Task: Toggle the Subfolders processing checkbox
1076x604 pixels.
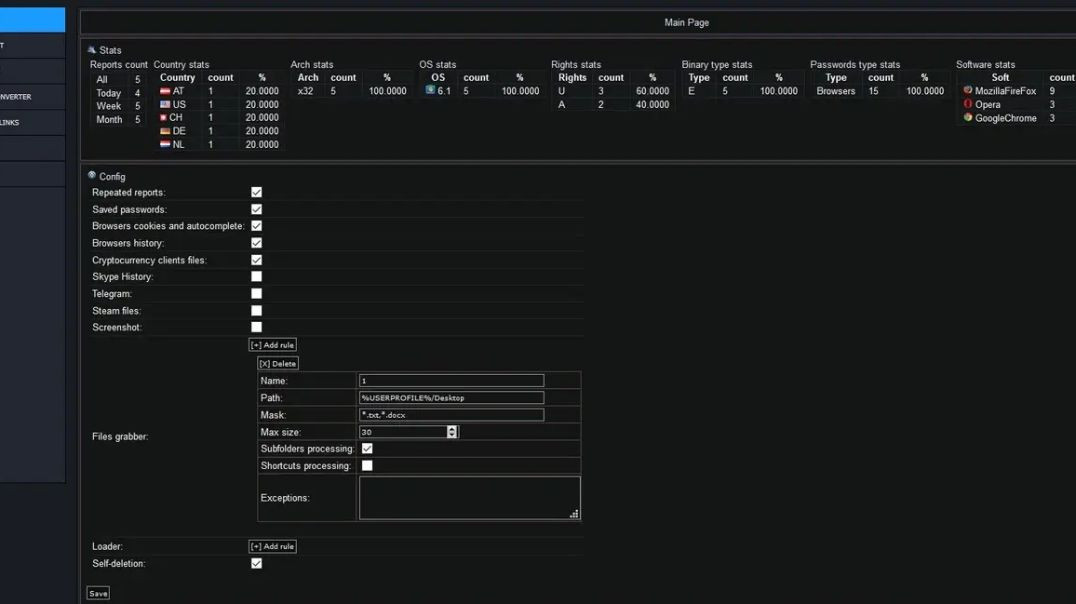Action: pos(366,448)
